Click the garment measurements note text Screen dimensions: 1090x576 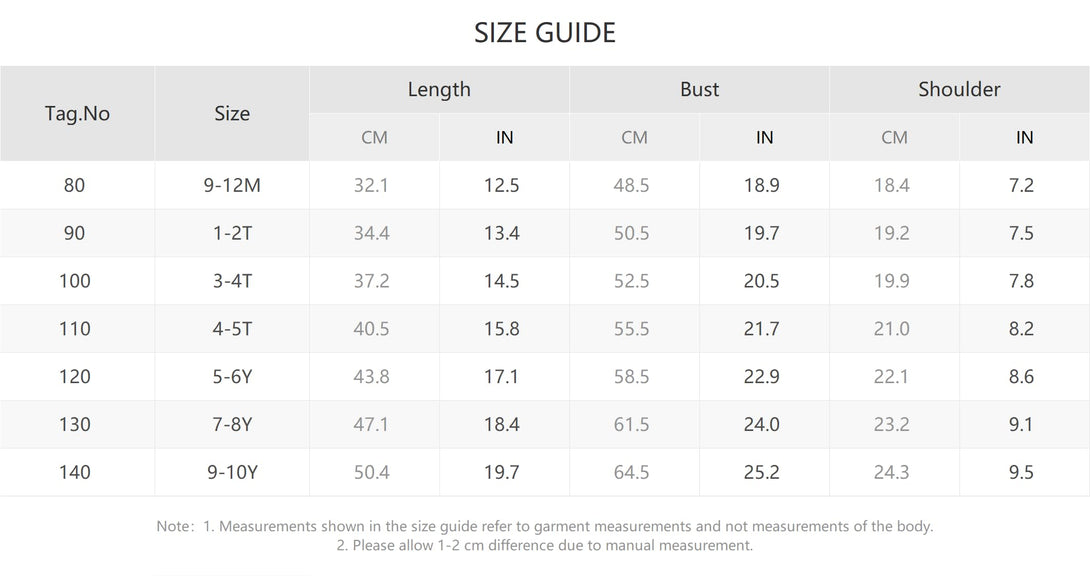click(x=544, y=526)
